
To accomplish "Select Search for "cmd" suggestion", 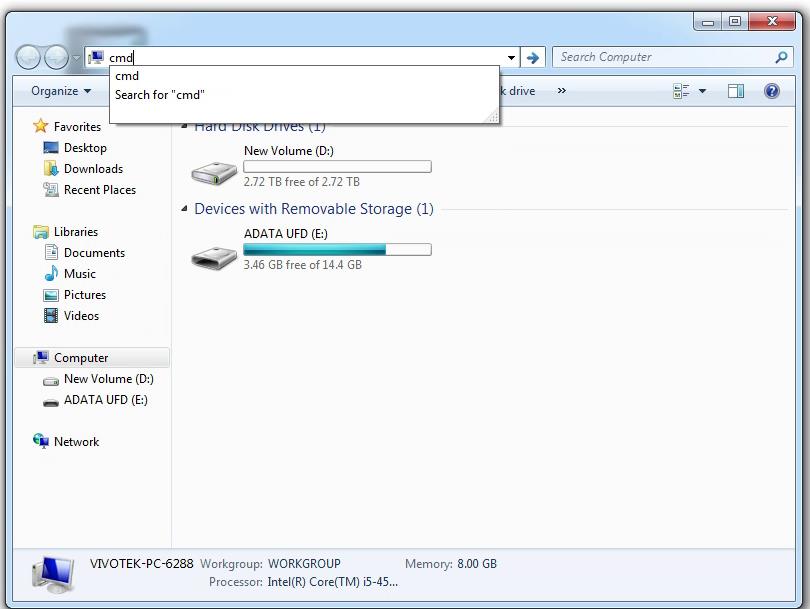I will tap(160, 95).
